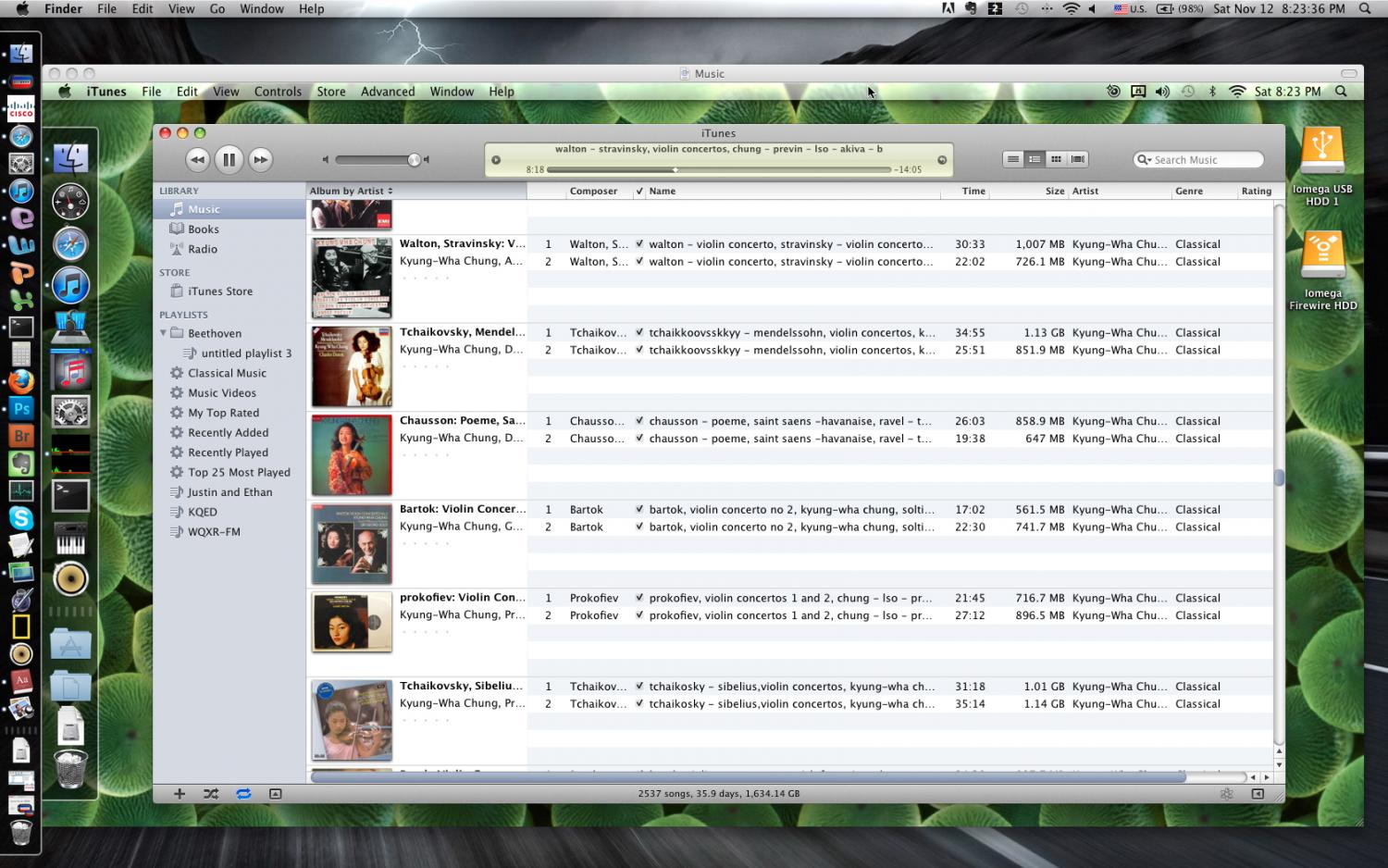Toggle repeat in iTunes bottom bar

pyautogui.click(x=243, y=794)
